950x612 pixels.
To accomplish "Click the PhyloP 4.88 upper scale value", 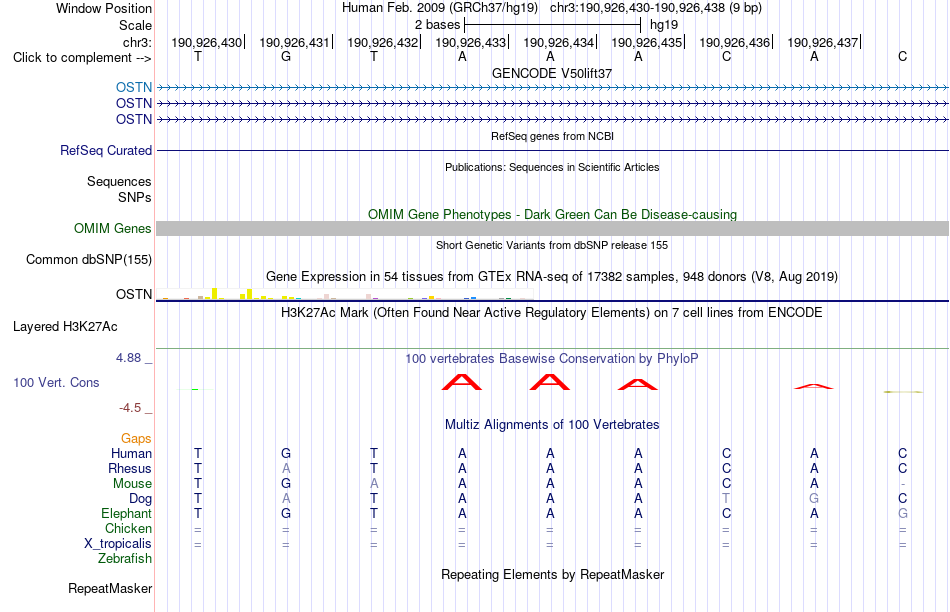I will tap(128, 358).
